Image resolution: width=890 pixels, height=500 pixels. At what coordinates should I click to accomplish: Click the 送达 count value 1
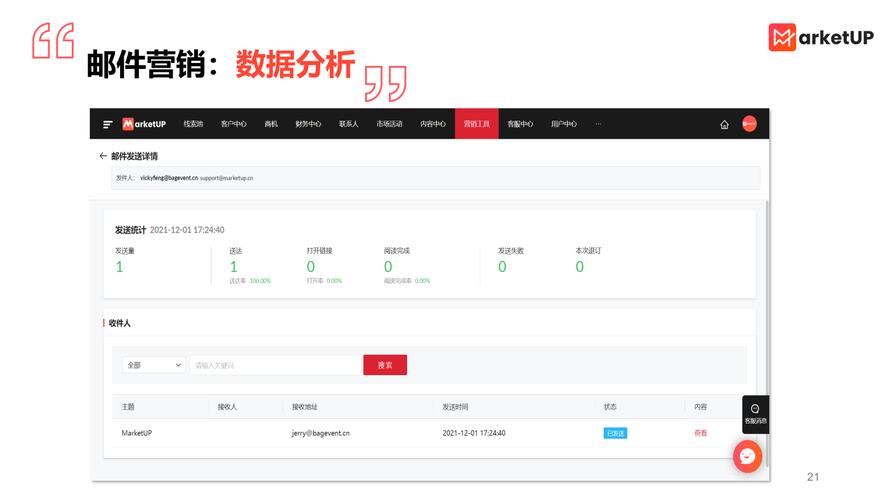[233, 267]
